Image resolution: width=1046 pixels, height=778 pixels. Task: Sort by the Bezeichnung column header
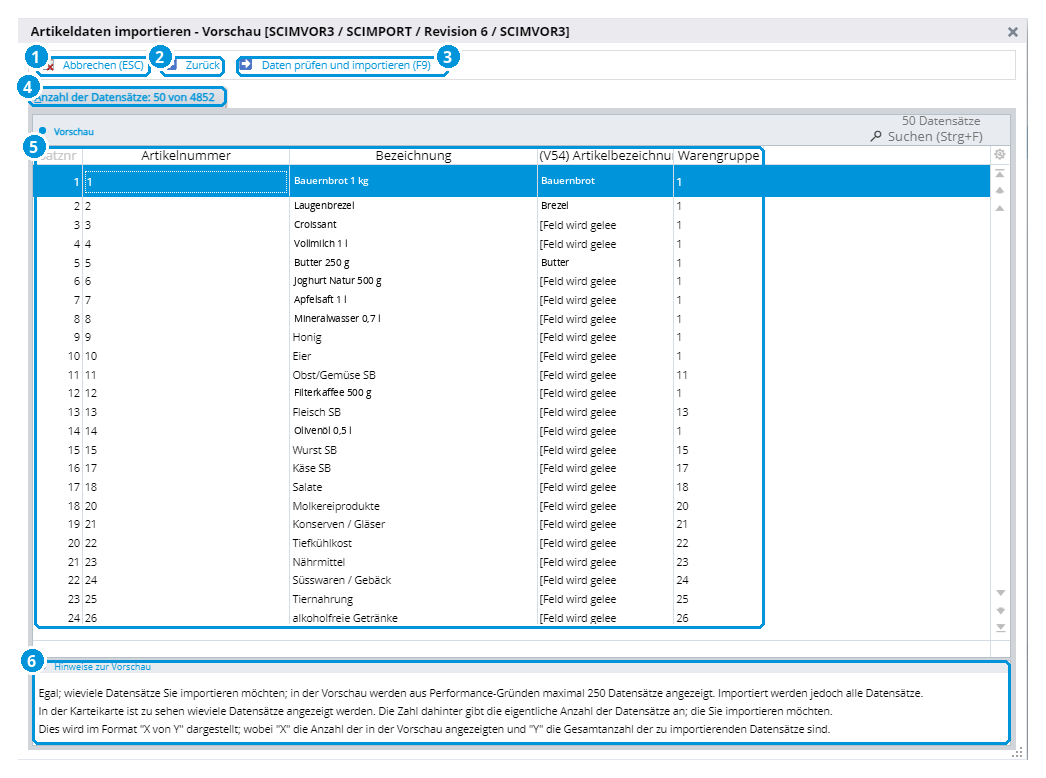414,156
